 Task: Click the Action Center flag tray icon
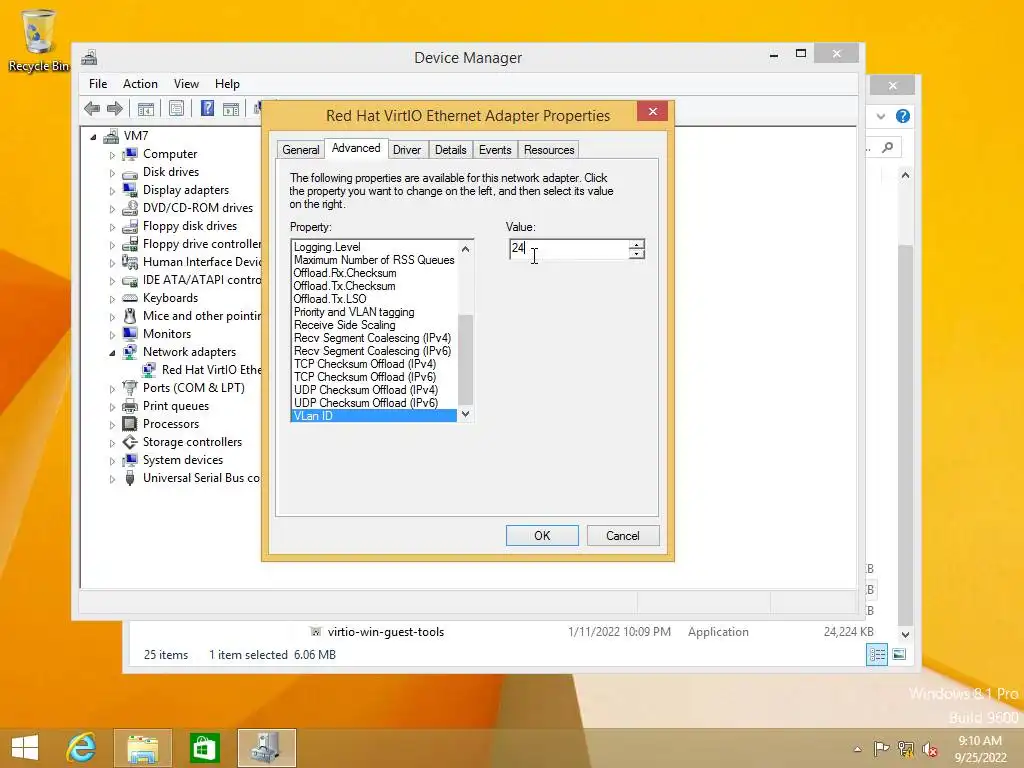881,748
